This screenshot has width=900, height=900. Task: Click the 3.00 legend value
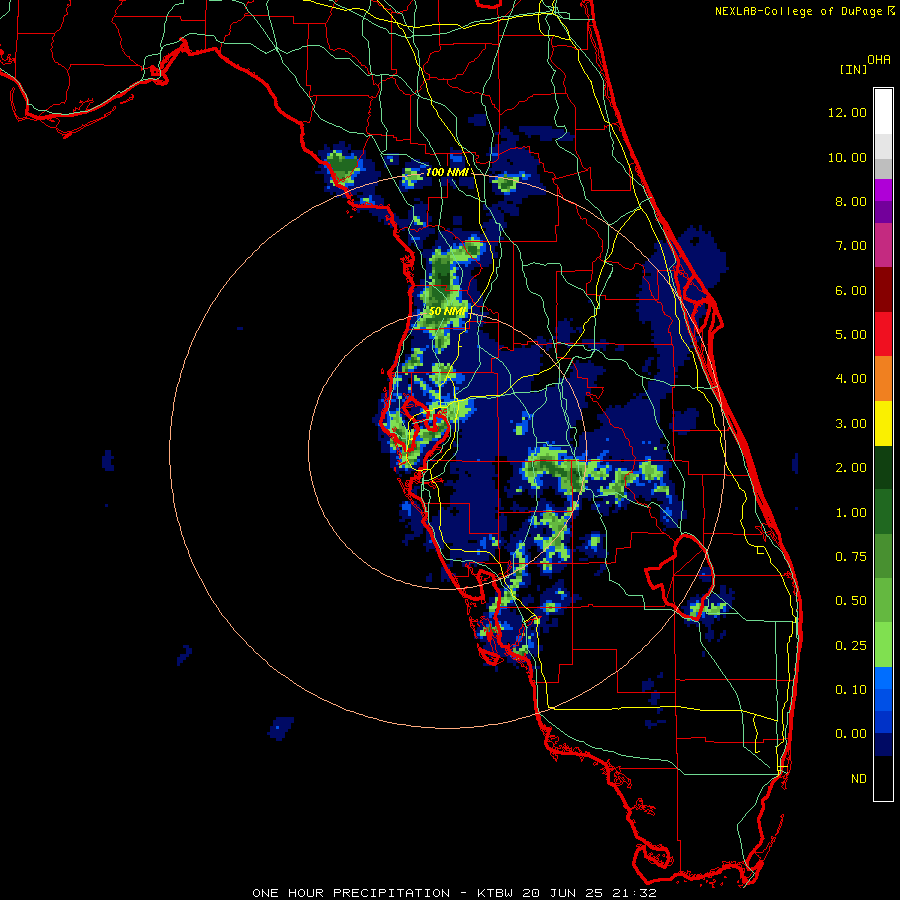click(851, 424)
